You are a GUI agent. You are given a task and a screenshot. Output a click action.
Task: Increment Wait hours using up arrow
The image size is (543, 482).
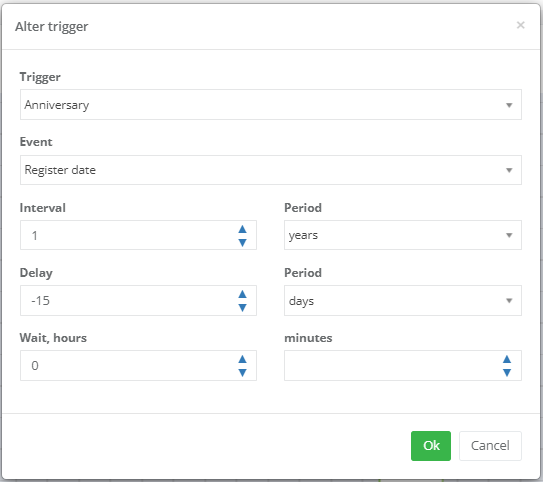point(242,359)
